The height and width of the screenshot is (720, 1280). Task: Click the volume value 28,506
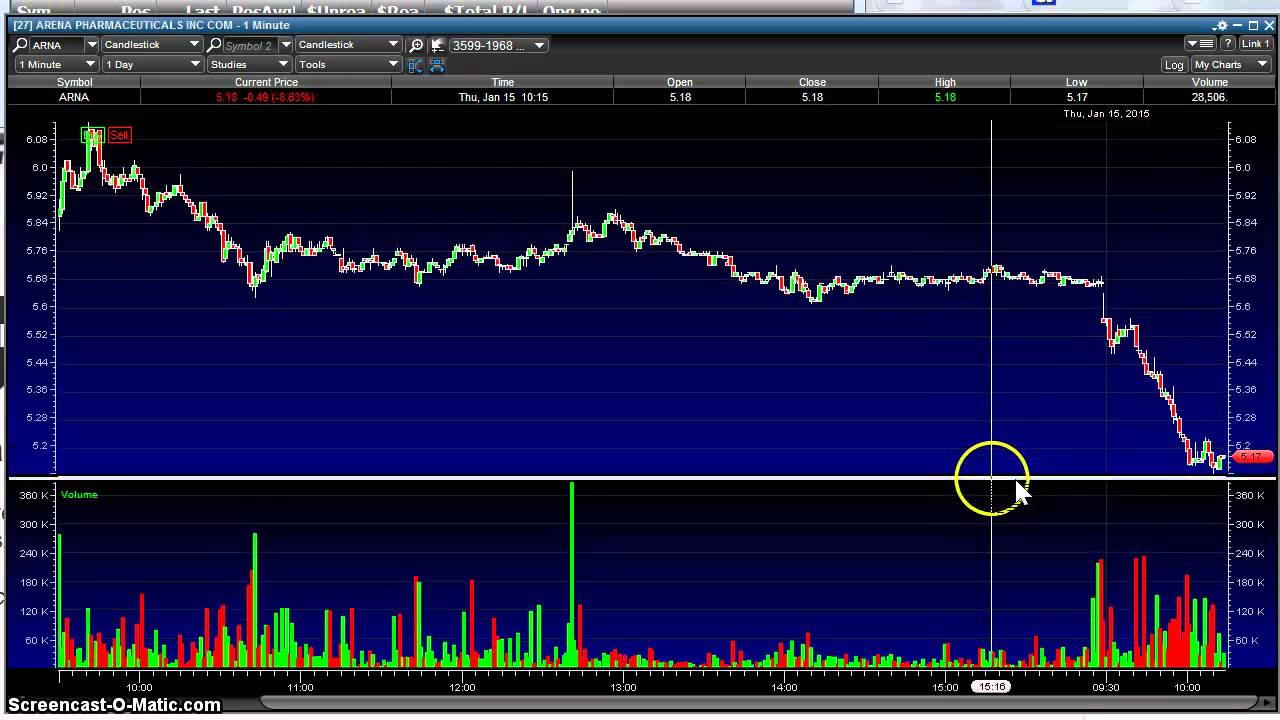(1209, 97)
